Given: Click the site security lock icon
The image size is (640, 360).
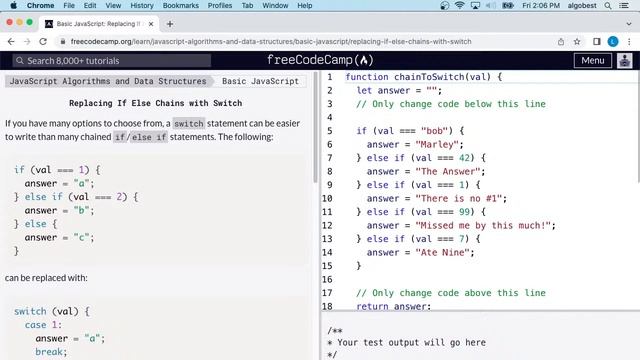Looking at the screenshot, I should click(62, 42).
